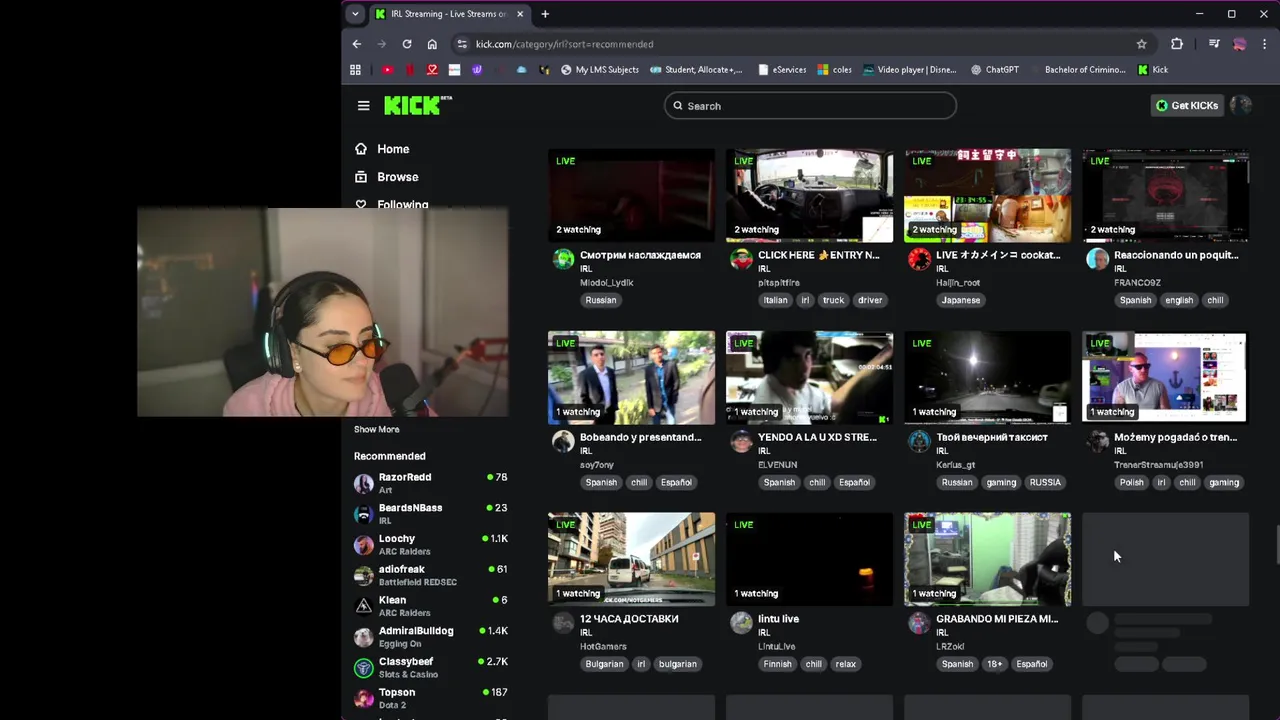Click Japanese tag under Haijin_root
Screen dimensions: 1280x720
pos(961,300)
